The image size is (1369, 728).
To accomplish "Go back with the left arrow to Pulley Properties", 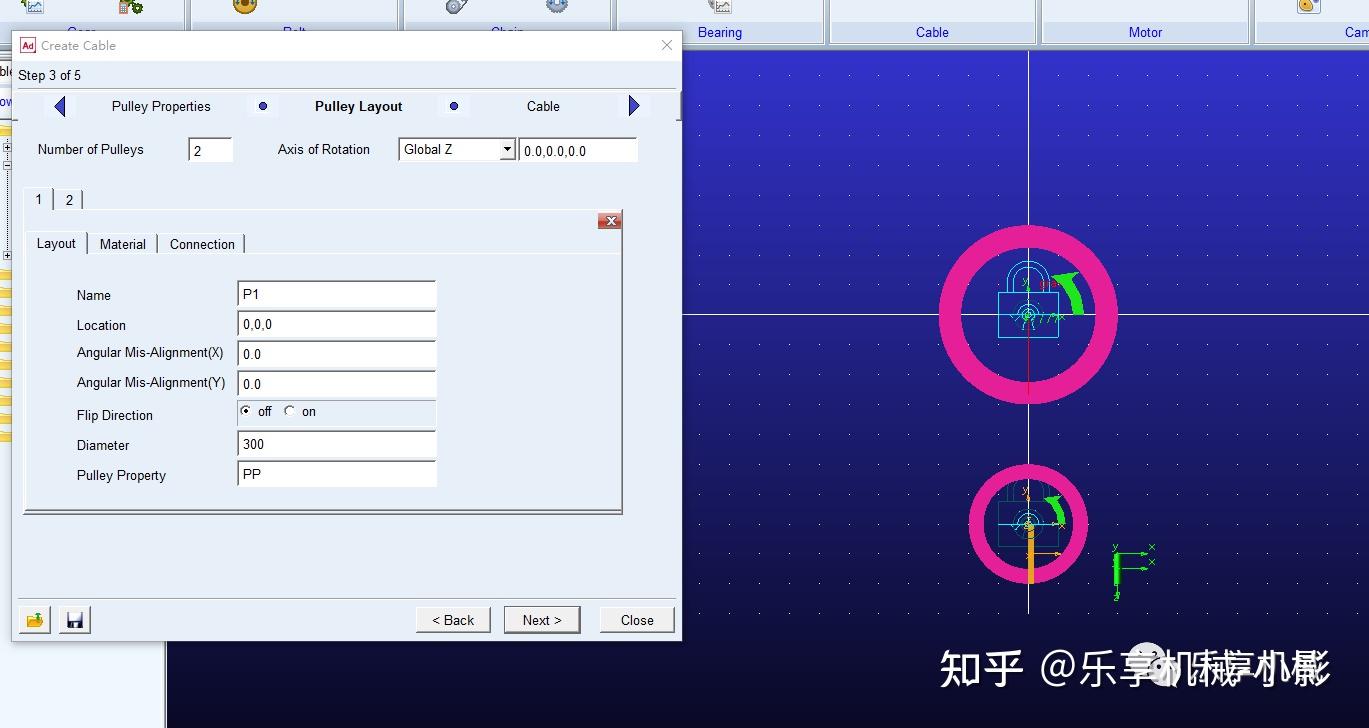I will (x=58, y=106).
